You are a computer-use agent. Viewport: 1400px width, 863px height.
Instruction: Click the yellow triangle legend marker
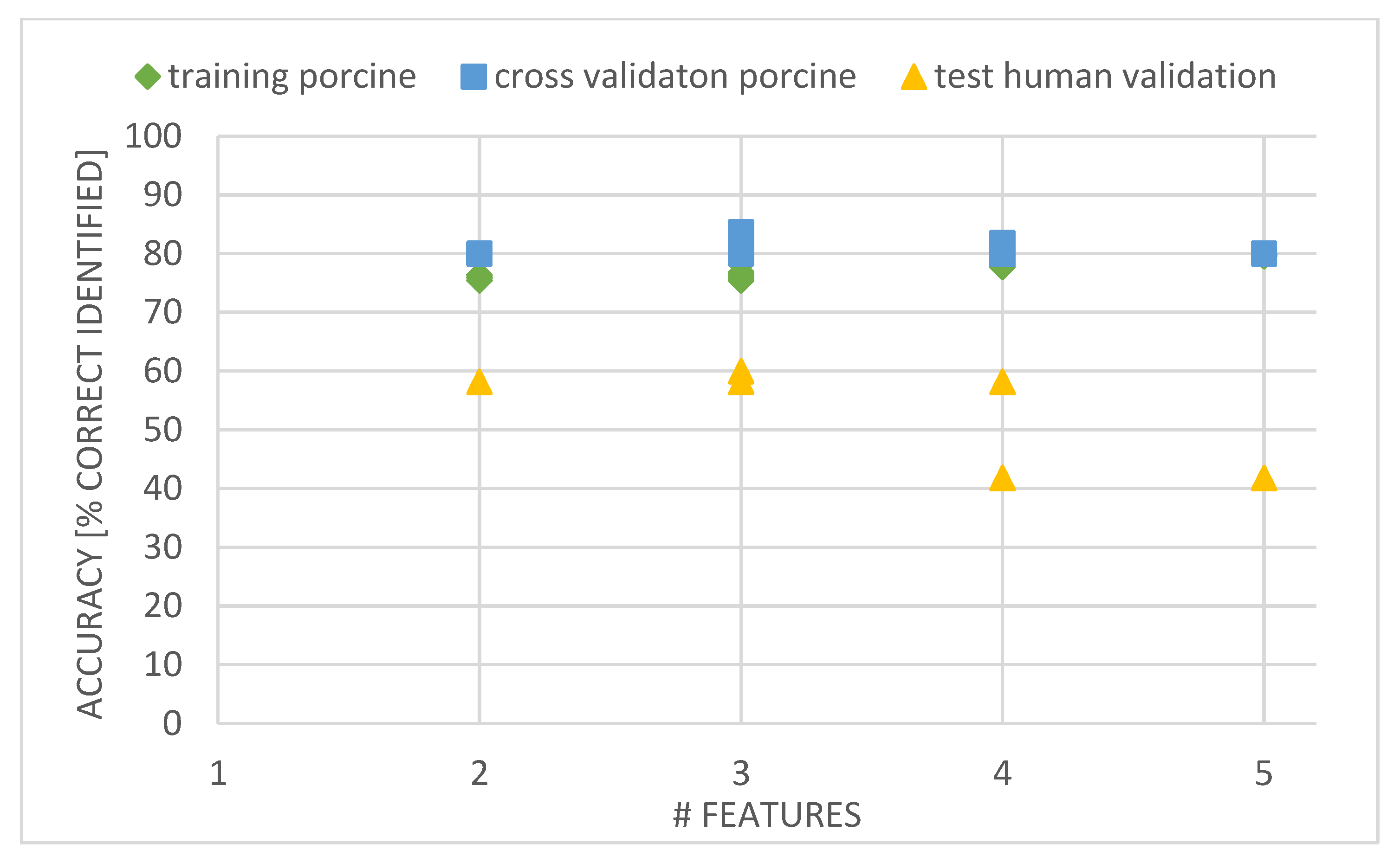click(914, 77)
